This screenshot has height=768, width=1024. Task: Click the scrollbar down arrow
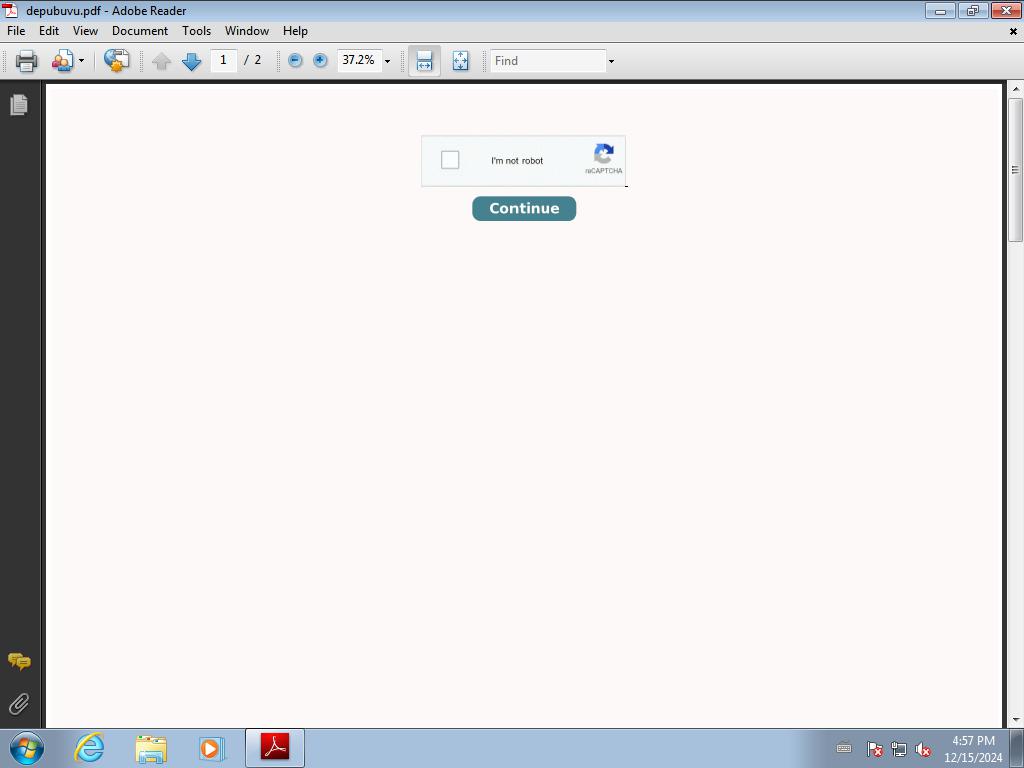pos(1016,721)
